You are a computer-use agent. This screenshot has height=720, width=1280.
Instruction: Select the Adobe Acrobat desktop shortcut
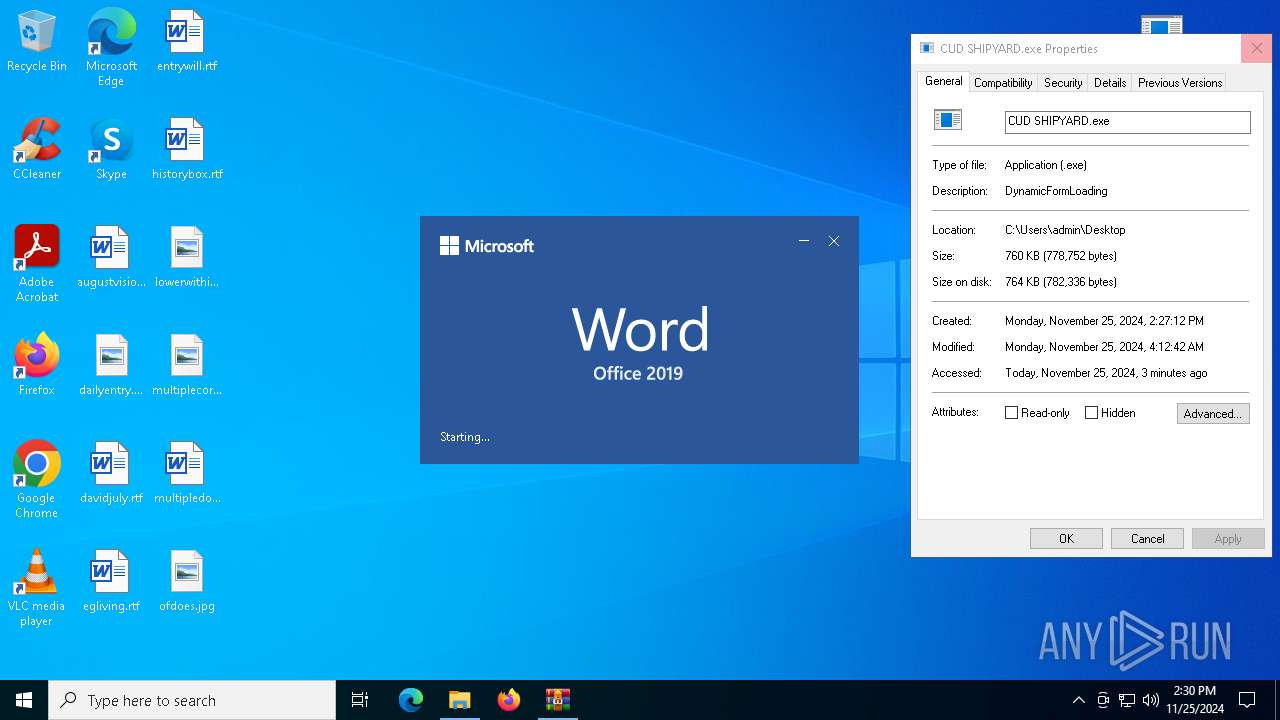[x=37, y=264]
